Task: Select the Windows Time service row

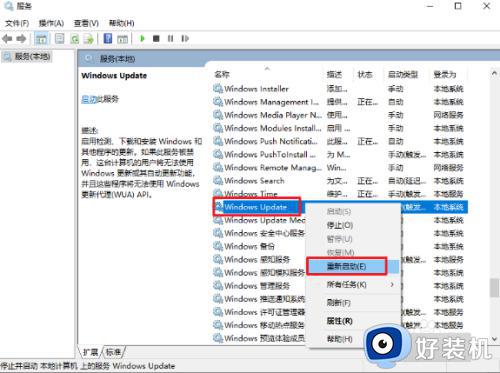Action: (x=340, y=194)
